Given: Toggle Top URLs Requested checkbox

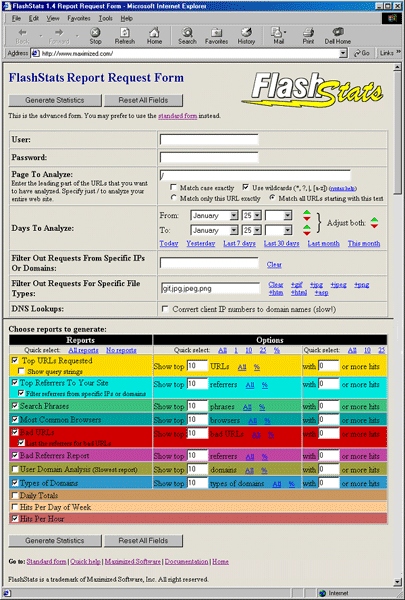Looking at the screenshot, I should pyautogui.click(x=15, y=360).
